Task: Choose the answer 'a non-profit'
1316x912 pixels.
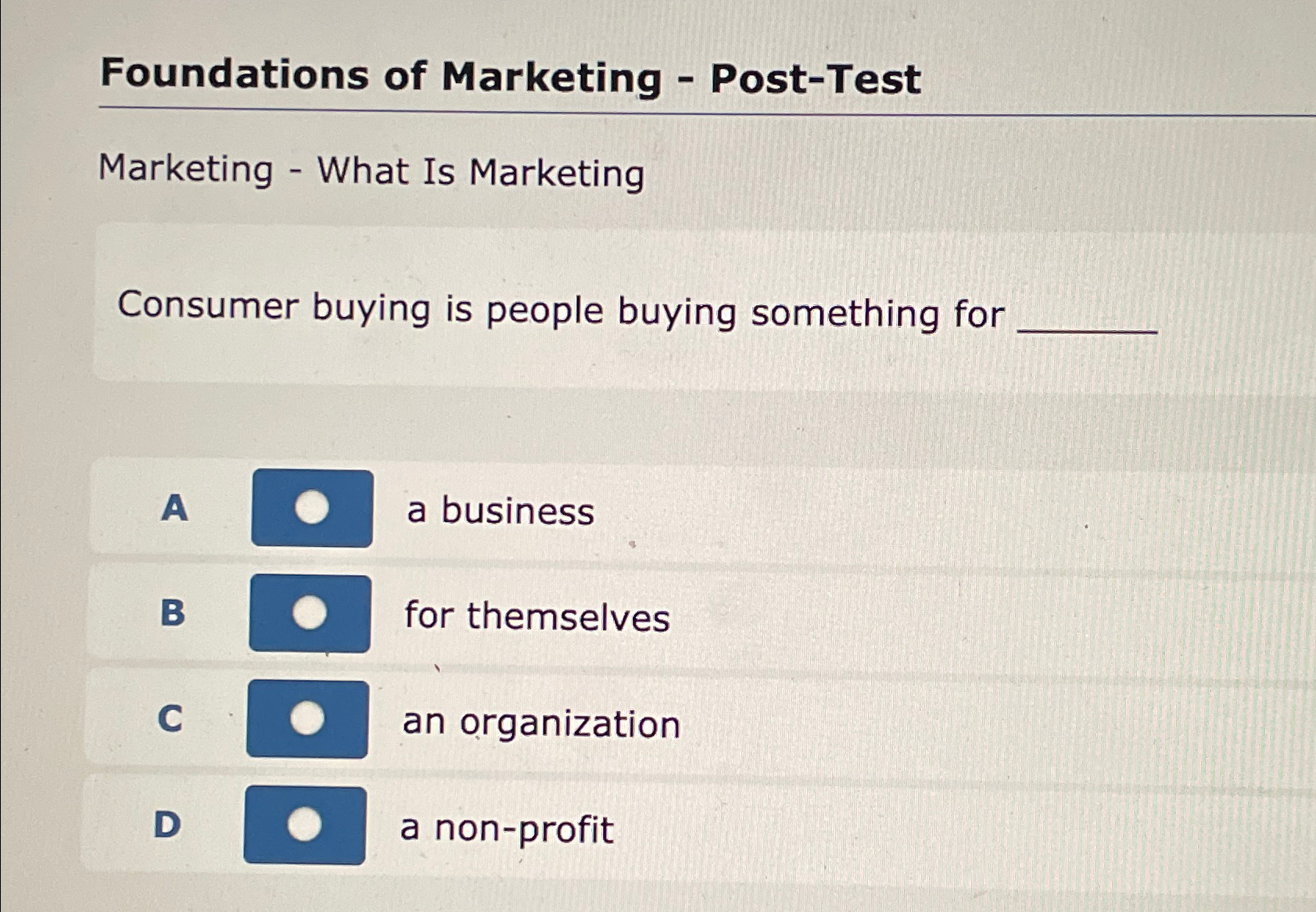Action: (506, 830)
